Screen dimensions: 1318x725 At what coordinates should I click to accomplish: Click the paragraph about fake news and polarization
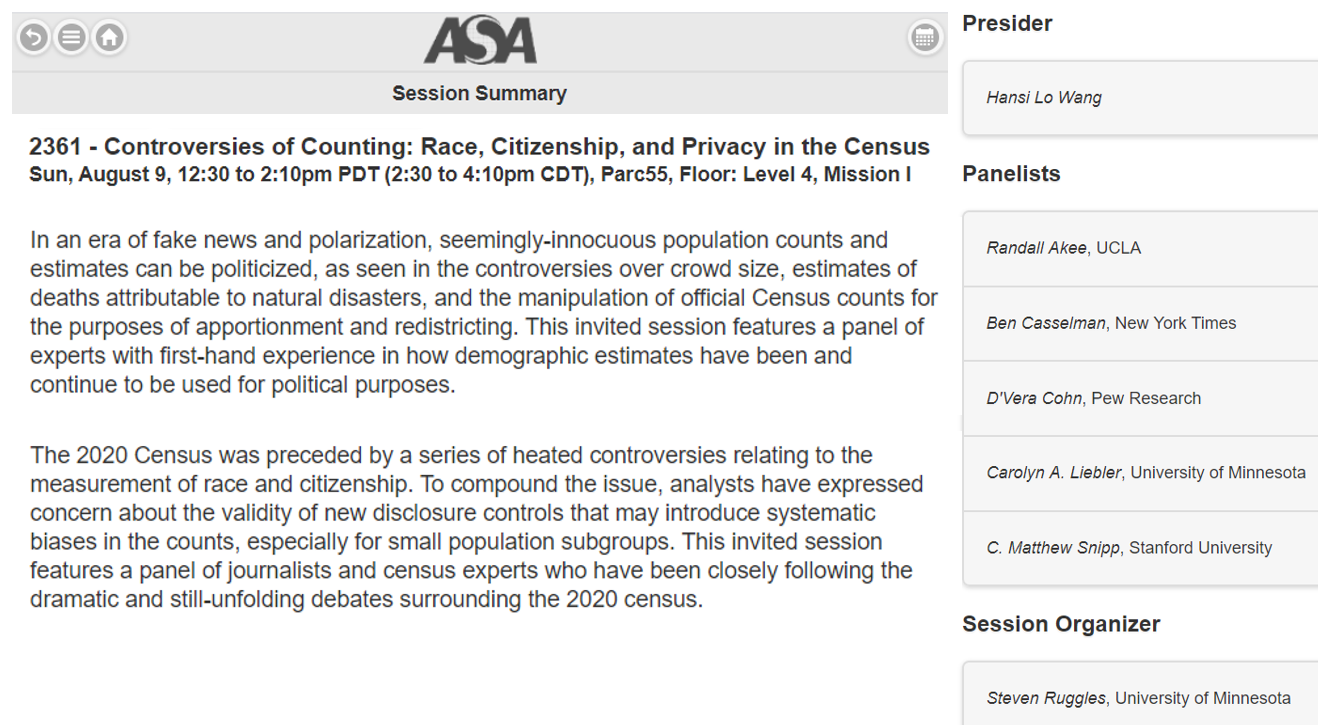click(x=484, y=312)
